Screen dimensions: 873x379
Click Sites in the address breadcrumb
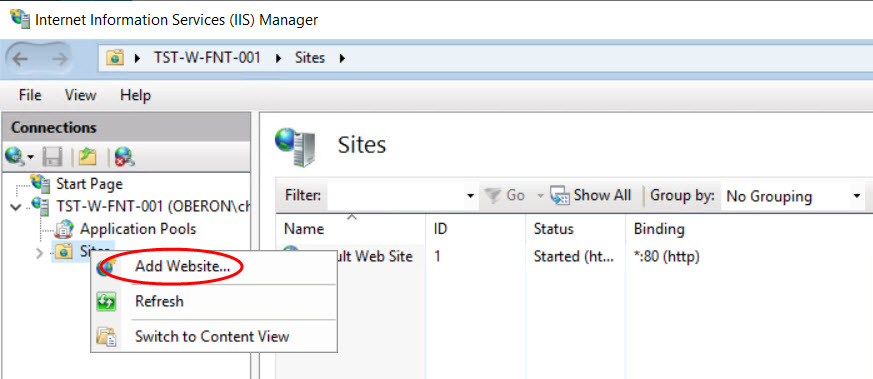[310, 57]
